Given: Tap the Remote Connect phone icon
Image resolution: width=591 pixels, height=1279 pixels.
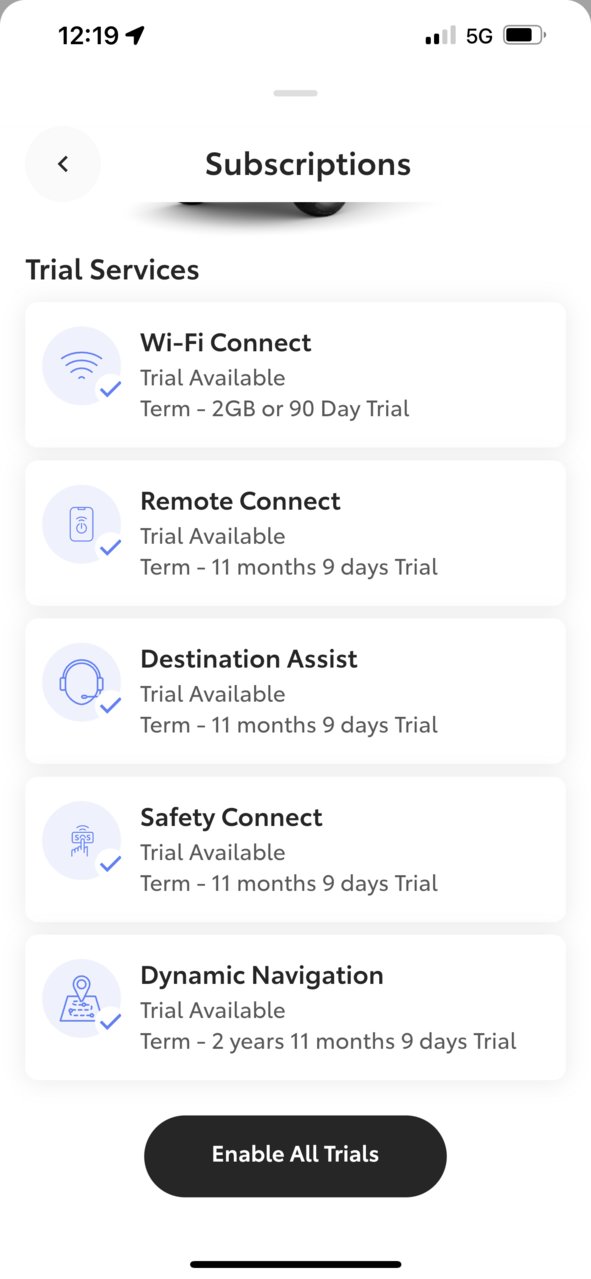Looking at the screenshot, I should [x=81, y=524].
